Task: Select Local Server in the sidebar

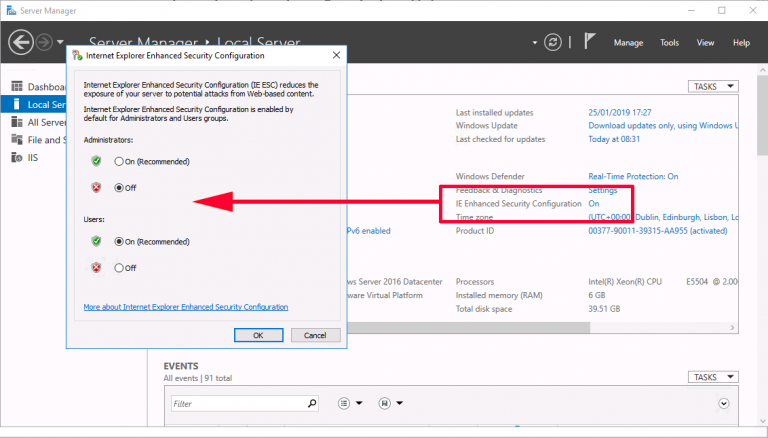Action: coord(33,104)
